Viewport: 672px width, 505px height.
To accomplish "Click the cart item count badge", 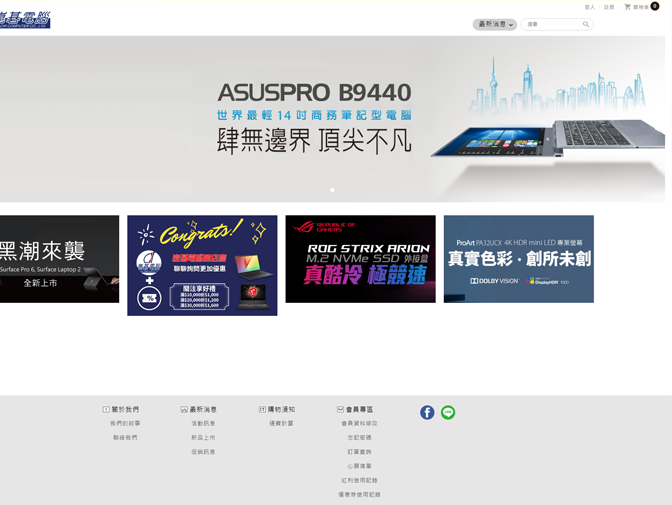I will pos(654,6).
